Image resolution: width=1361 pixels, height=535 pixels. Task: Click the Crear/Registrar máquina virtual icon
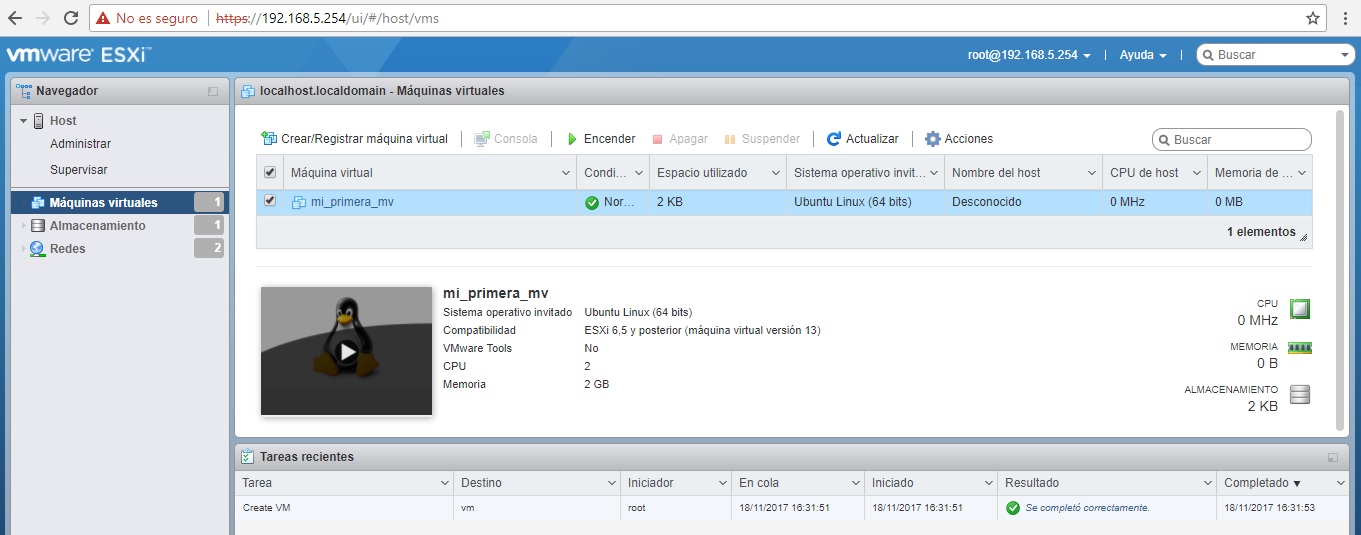[x=269, y=139]
